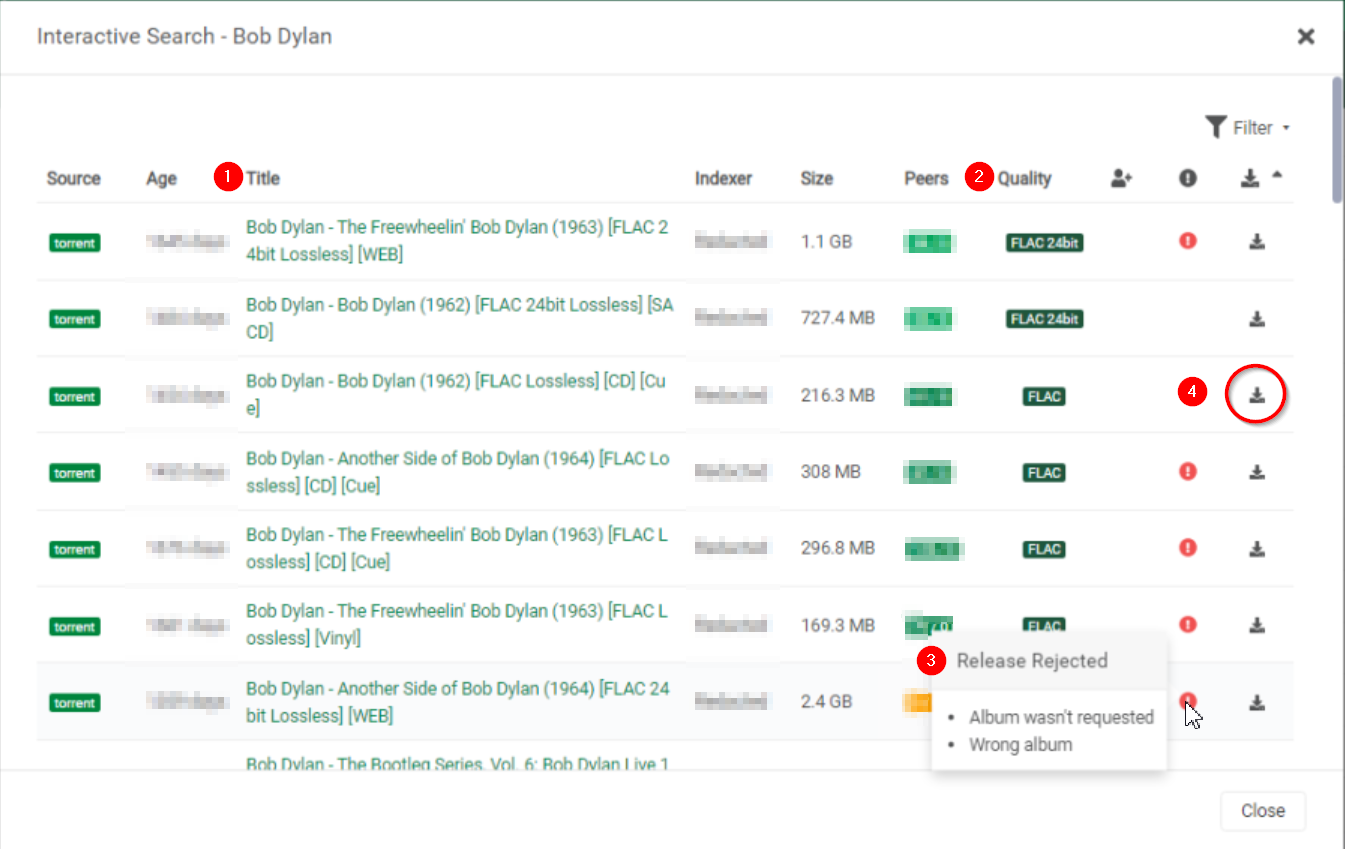
Task: Click 'Wrong album' in the tooltip
Action: point(1020,745)
